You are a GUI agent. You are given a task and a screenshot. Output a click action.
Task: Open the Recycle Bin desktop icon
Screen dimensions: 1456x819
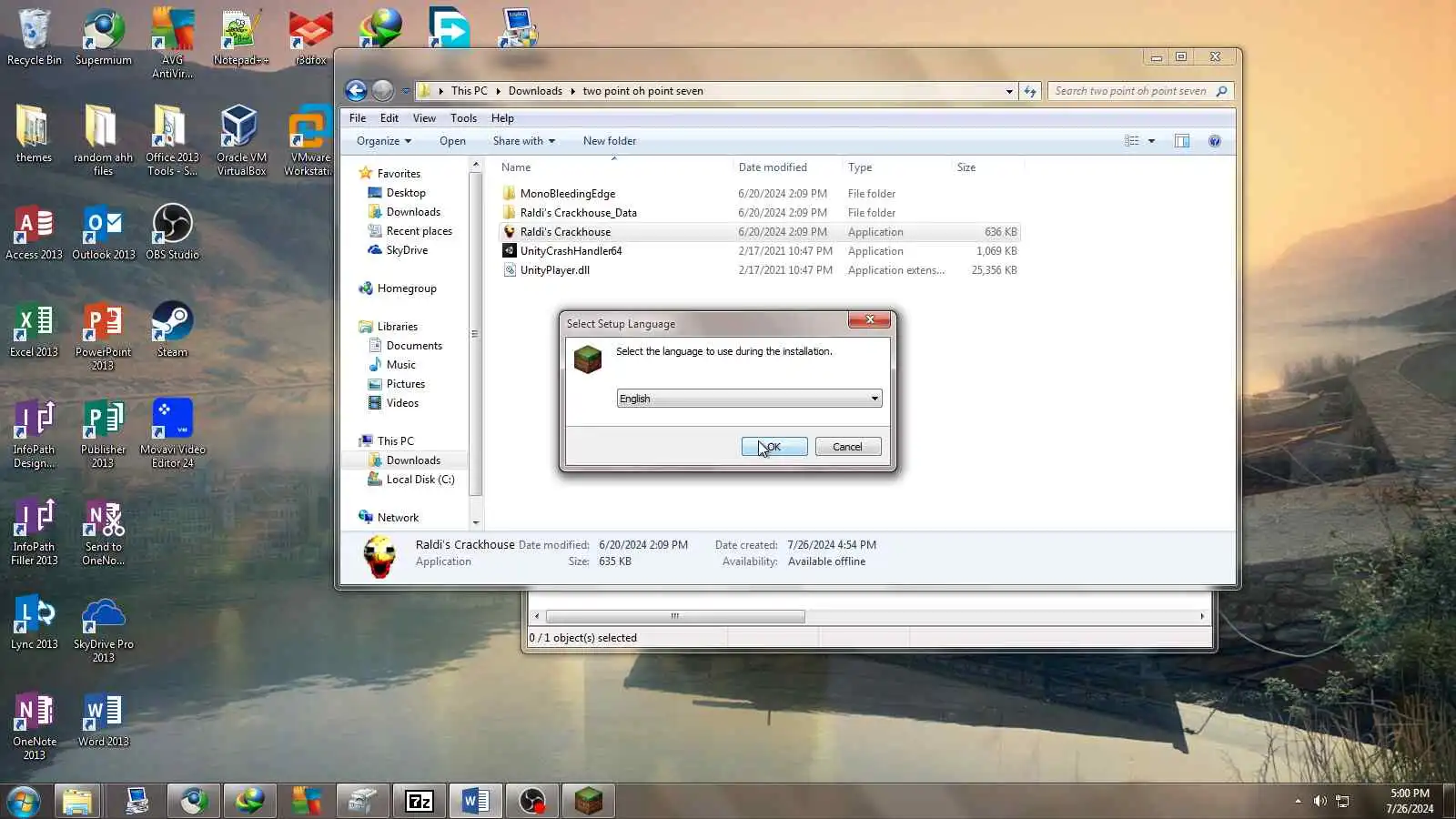pos(35,37)
